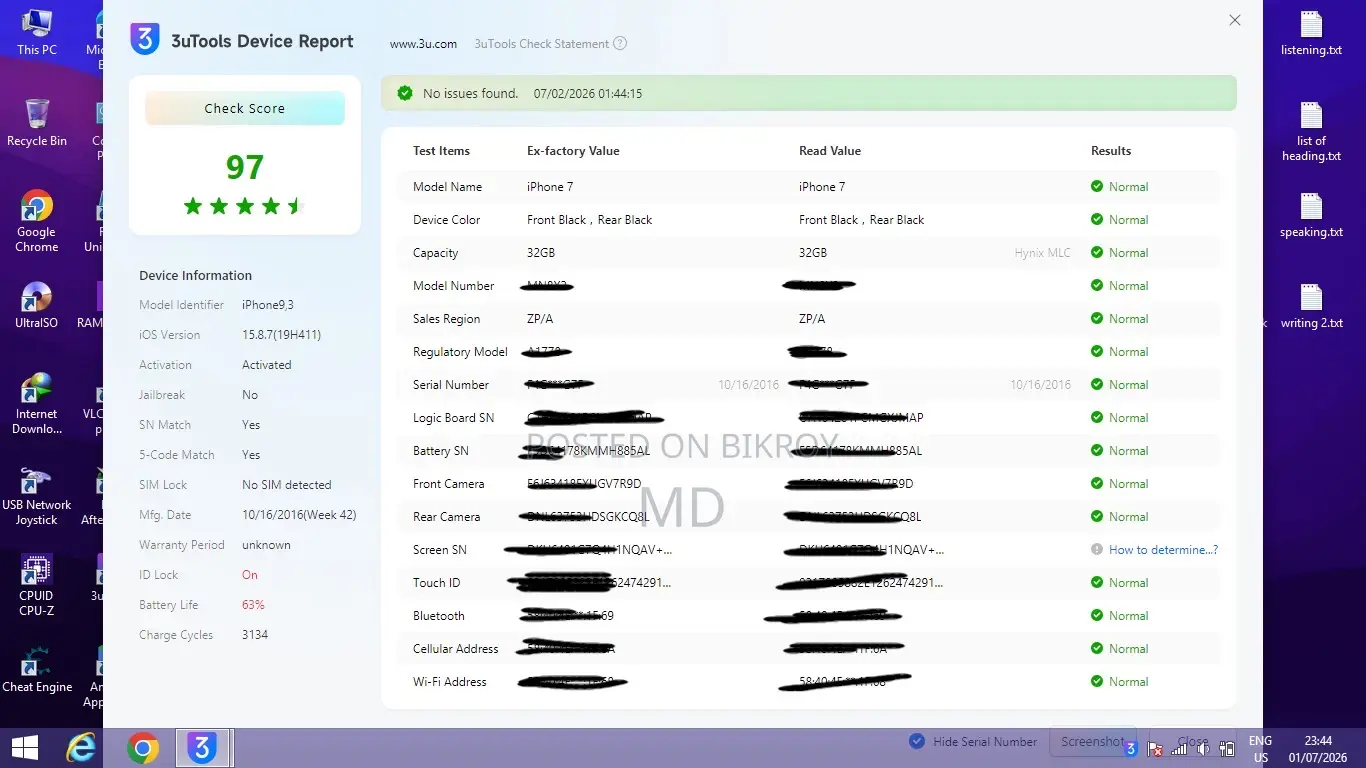Switch to the 3uTools taskbar button

[x=203, y=748]
